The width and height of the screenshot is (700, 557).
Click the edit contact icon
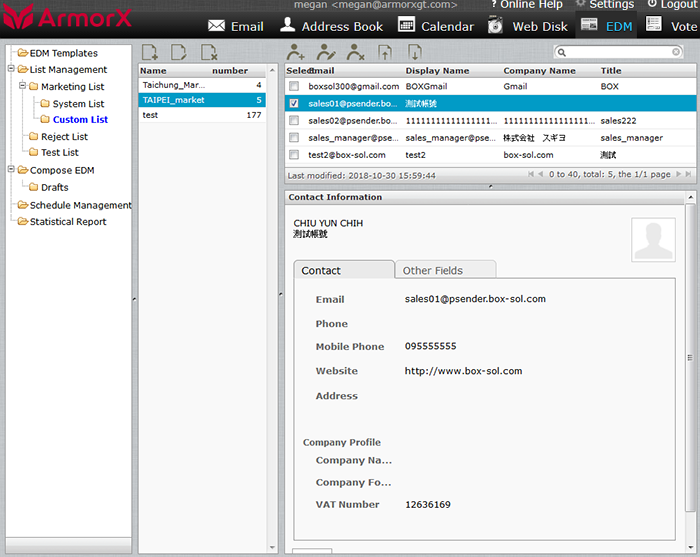(326, 52)
